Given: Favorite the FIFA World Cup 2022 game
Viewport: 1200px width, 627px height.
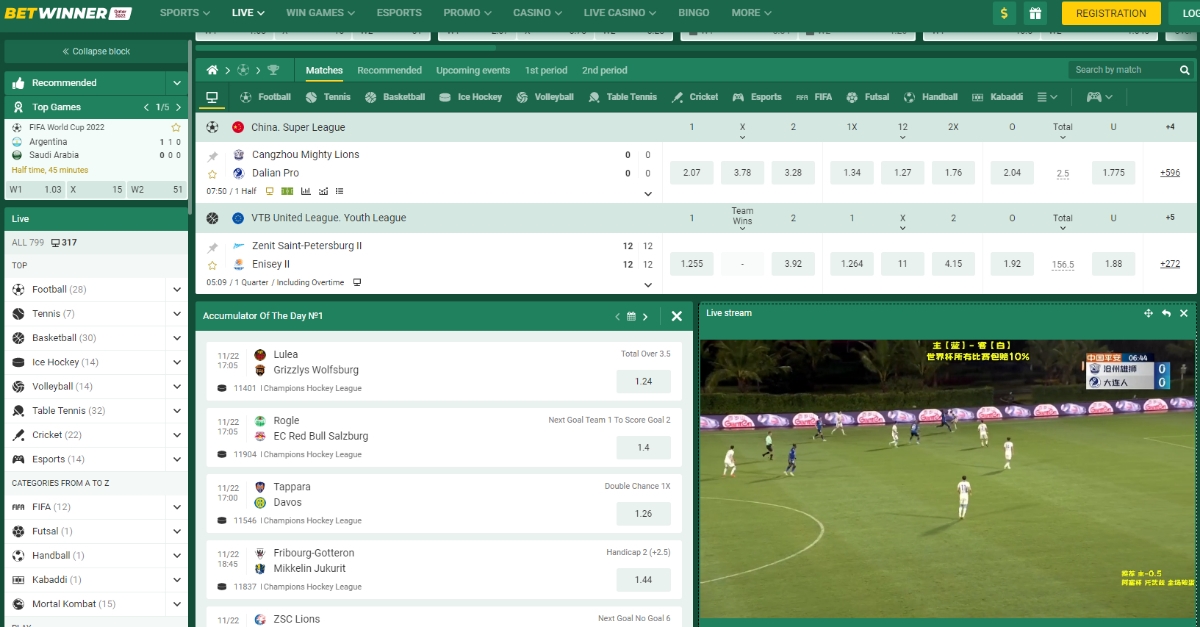Looking at the screenshot, I should pyautogui.click(x=176, y=127).
